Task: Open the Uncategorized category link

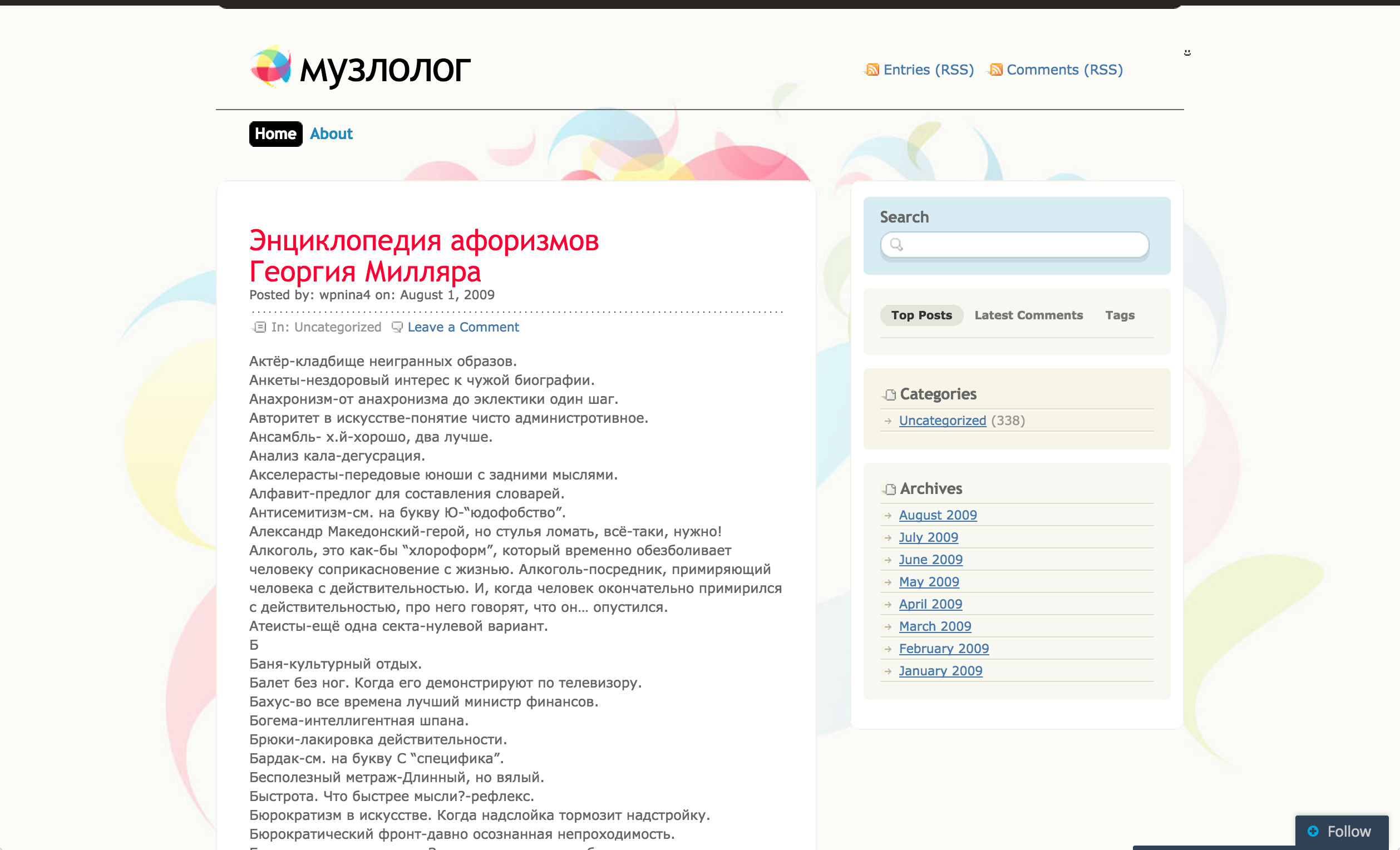Action: (942, 421)
